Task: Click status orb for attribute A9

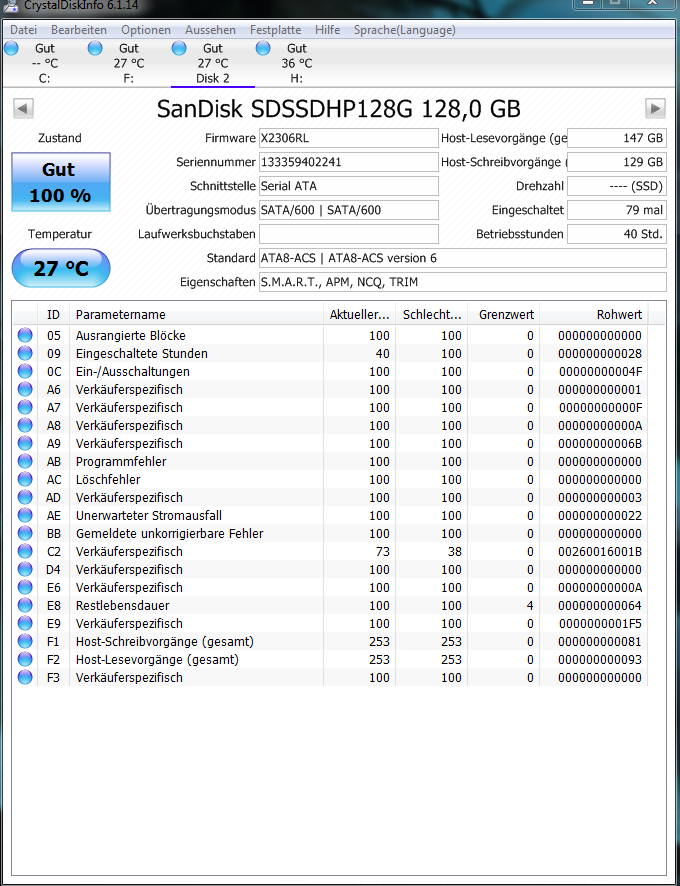Action: pyautogui.click(x=25, y=444)
